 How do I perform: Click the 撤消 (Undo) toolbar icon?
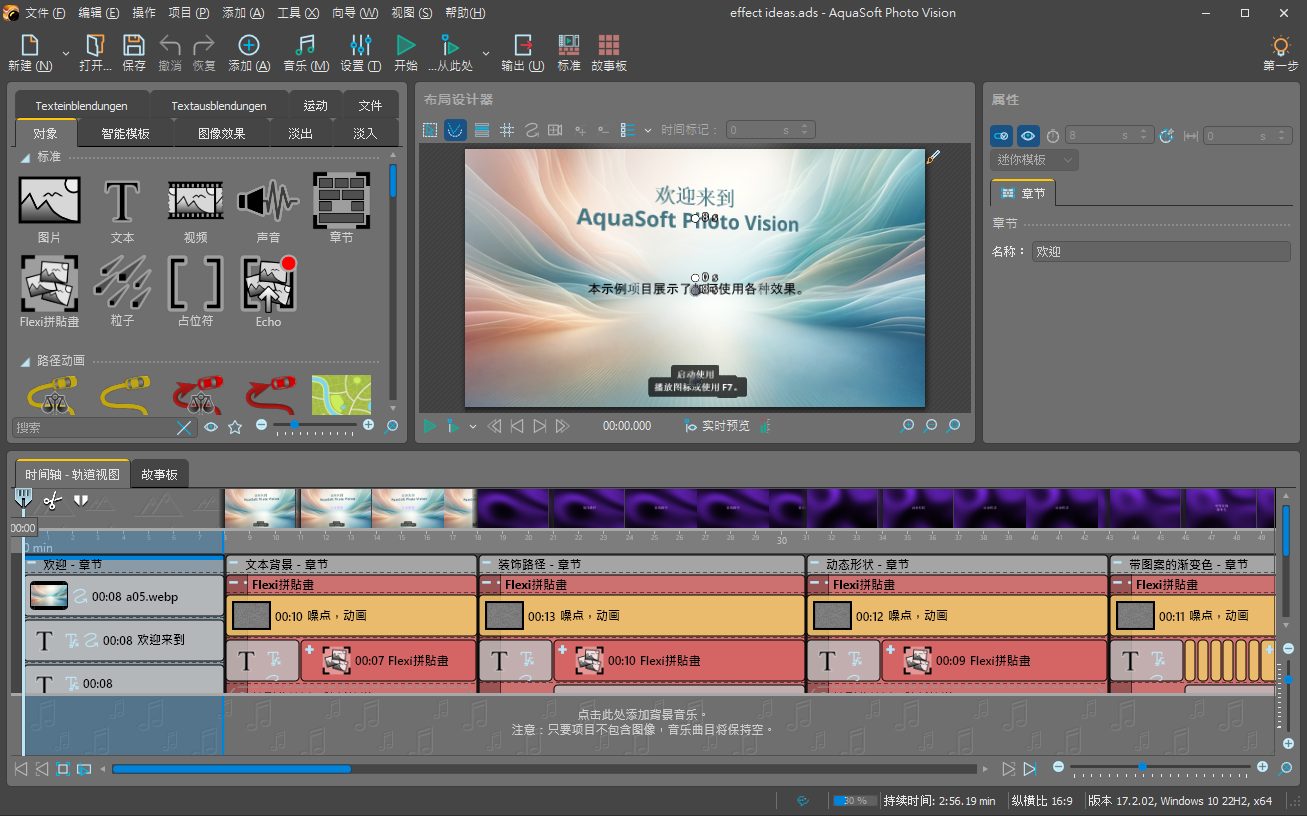(x=170, y=45)
